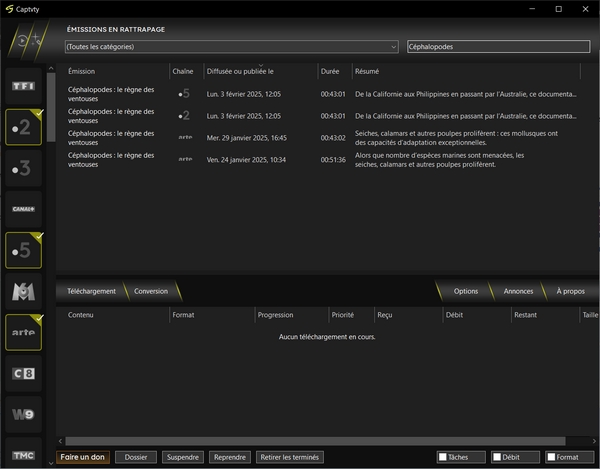
Task: Toggle the France 2 channel icon
Action: point(23,127)
